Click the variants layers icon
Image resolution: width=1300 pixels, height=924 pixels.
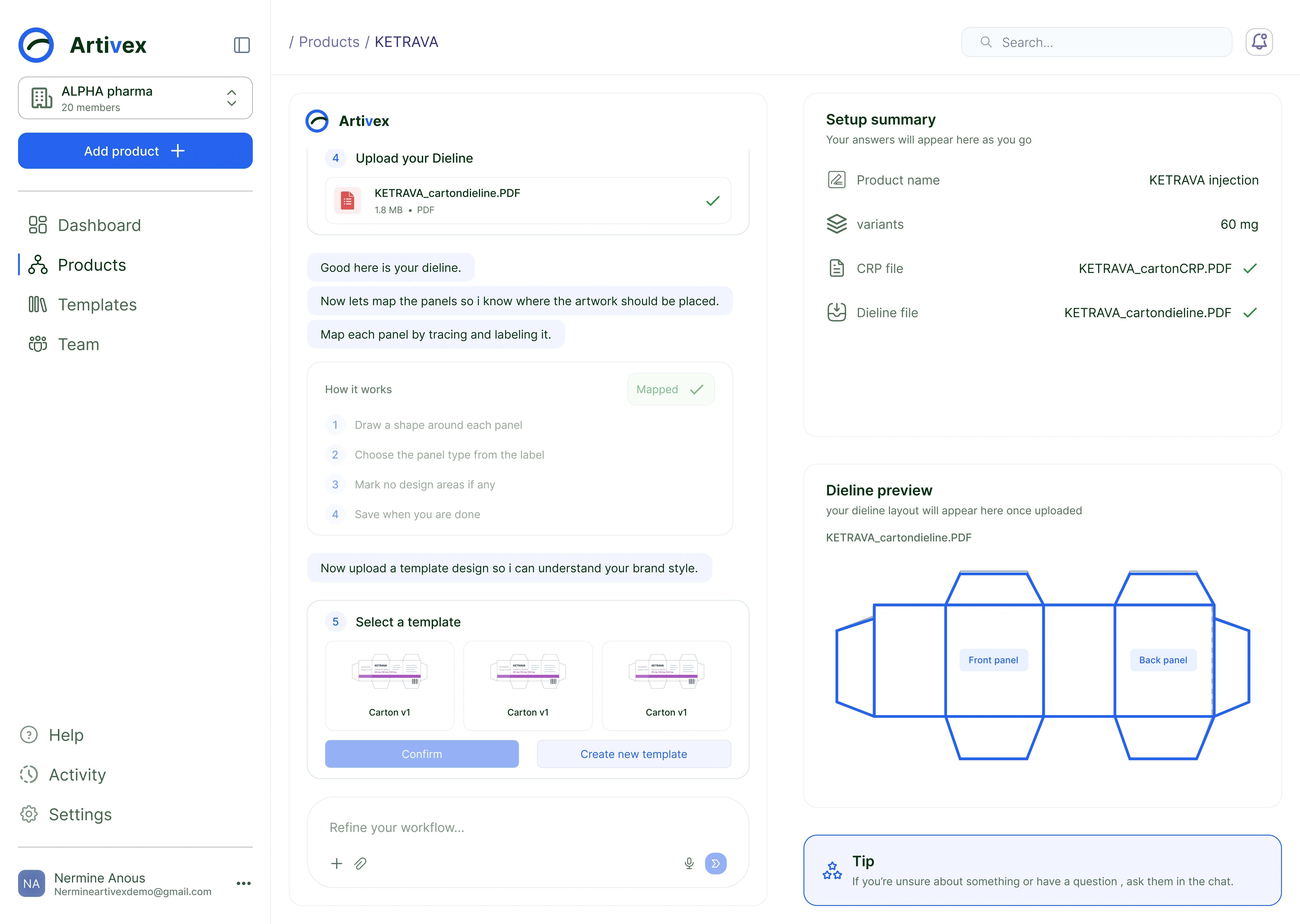click(x=836, y=224)
